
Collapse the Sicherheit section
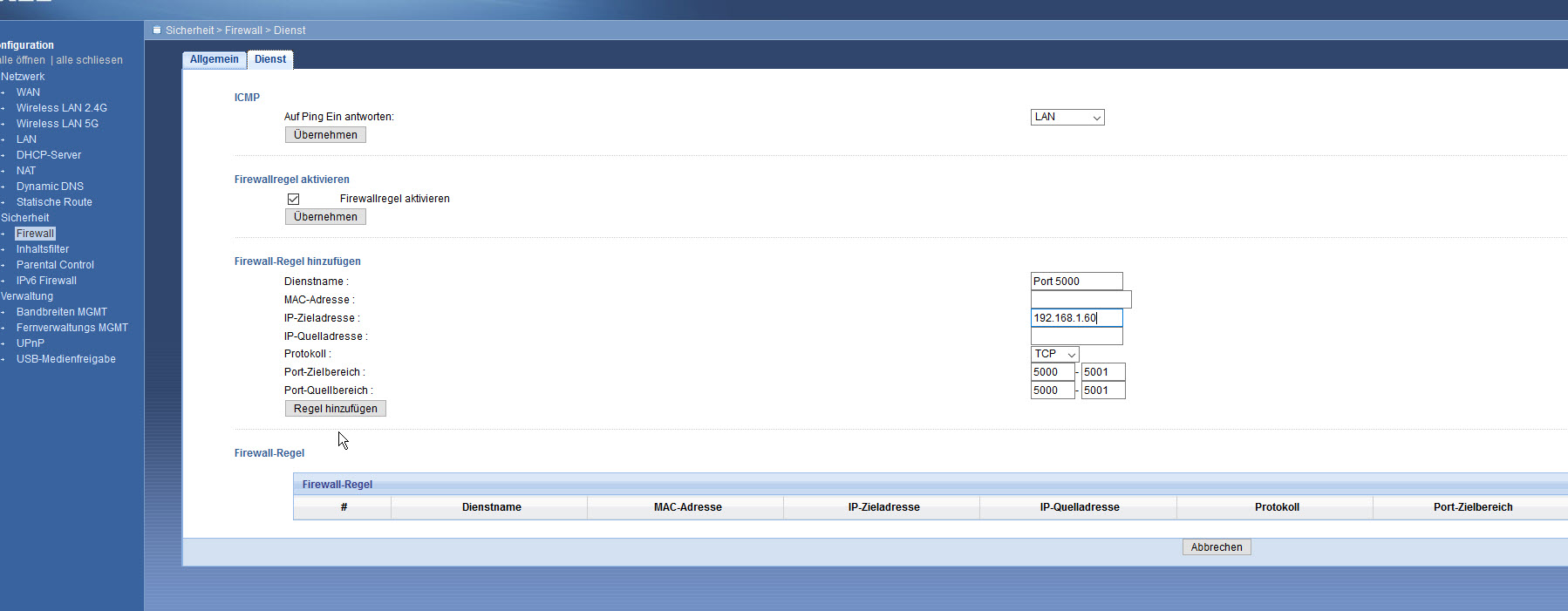(x=25, y=218)
